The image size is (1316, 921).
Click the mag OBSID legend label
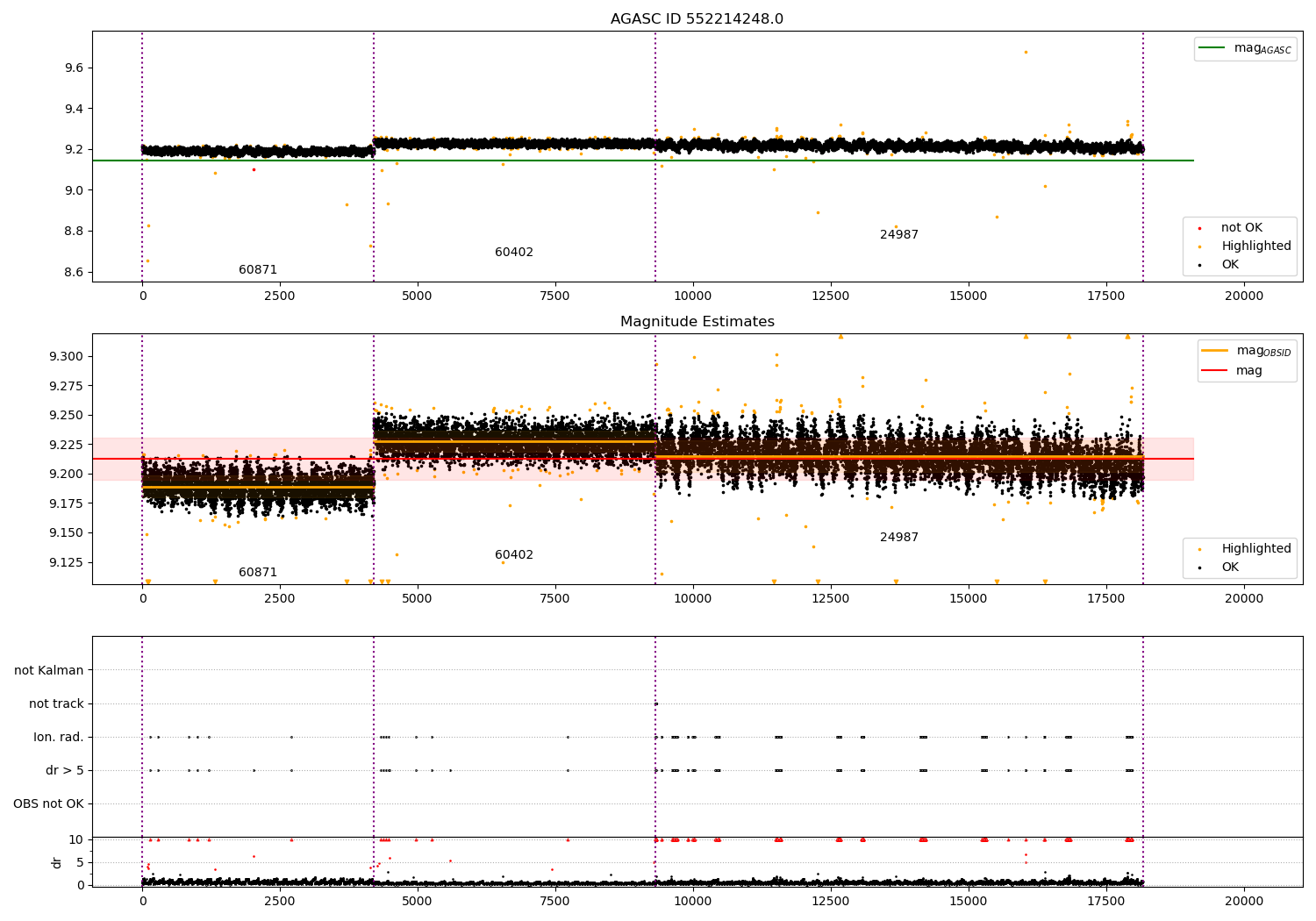(1264, 352)
